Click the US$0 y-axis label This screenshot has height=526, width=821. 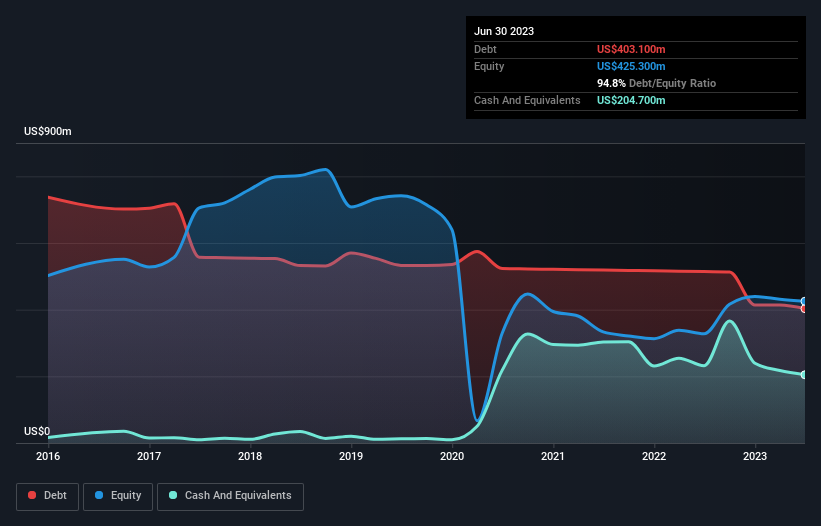click(37, 431)
